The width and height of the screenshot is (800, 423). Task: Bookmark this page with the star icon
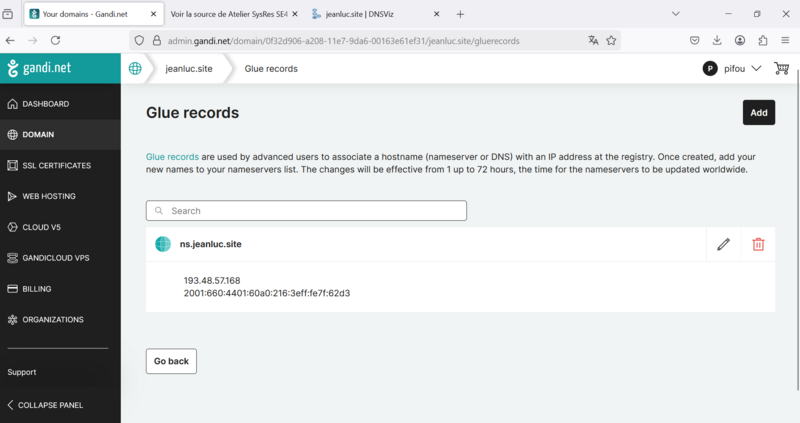(x=611, y=40)
